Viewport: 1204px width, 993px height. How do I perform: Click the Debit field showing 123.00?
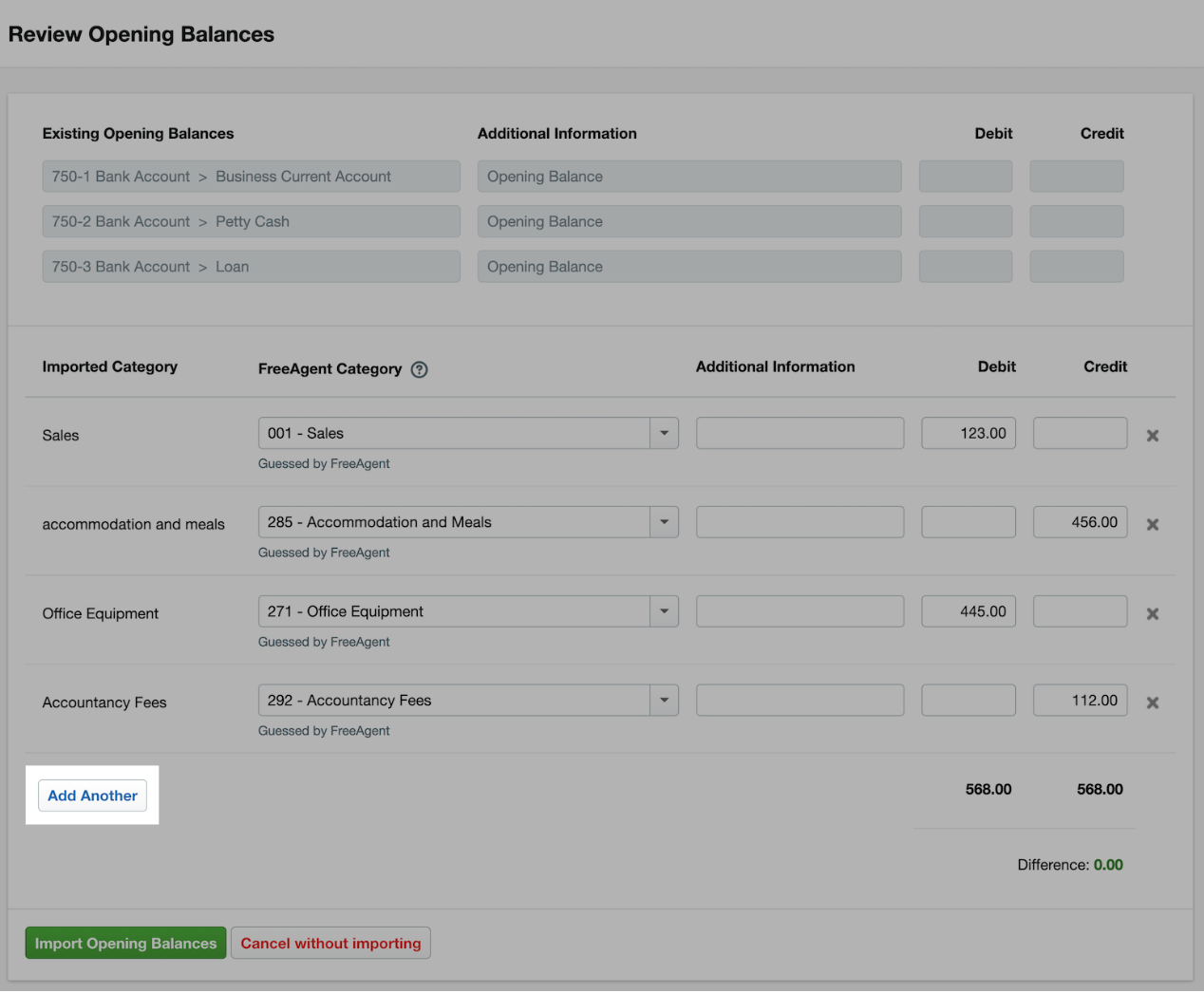click(968, 432)
